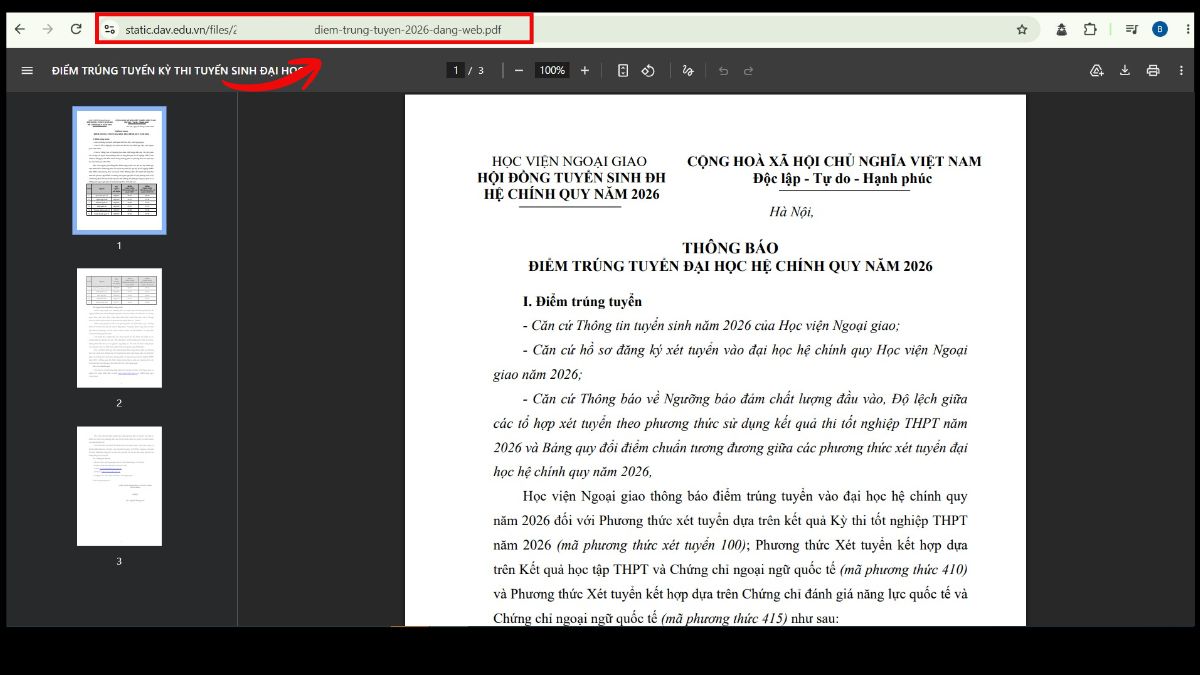Viewport: 1200px width, 675px height.
Task: Open the media controls icon in the toolbar
Action: point(1131,29)
